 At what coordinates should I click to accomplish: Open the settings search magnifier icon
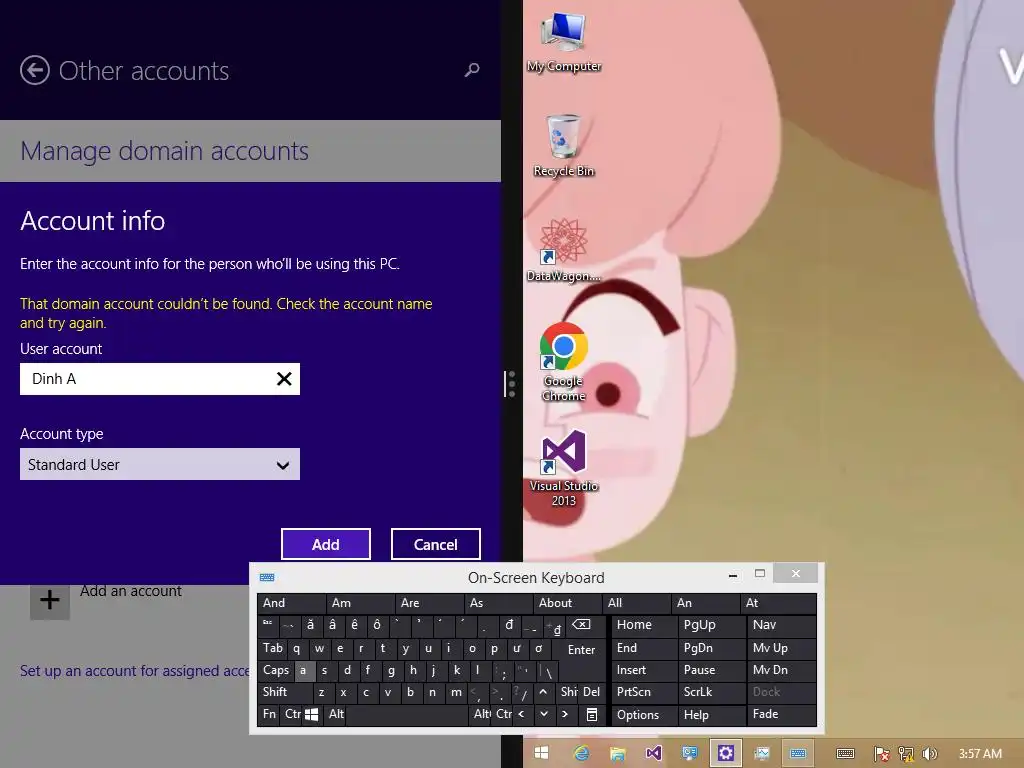click(472, 70)
